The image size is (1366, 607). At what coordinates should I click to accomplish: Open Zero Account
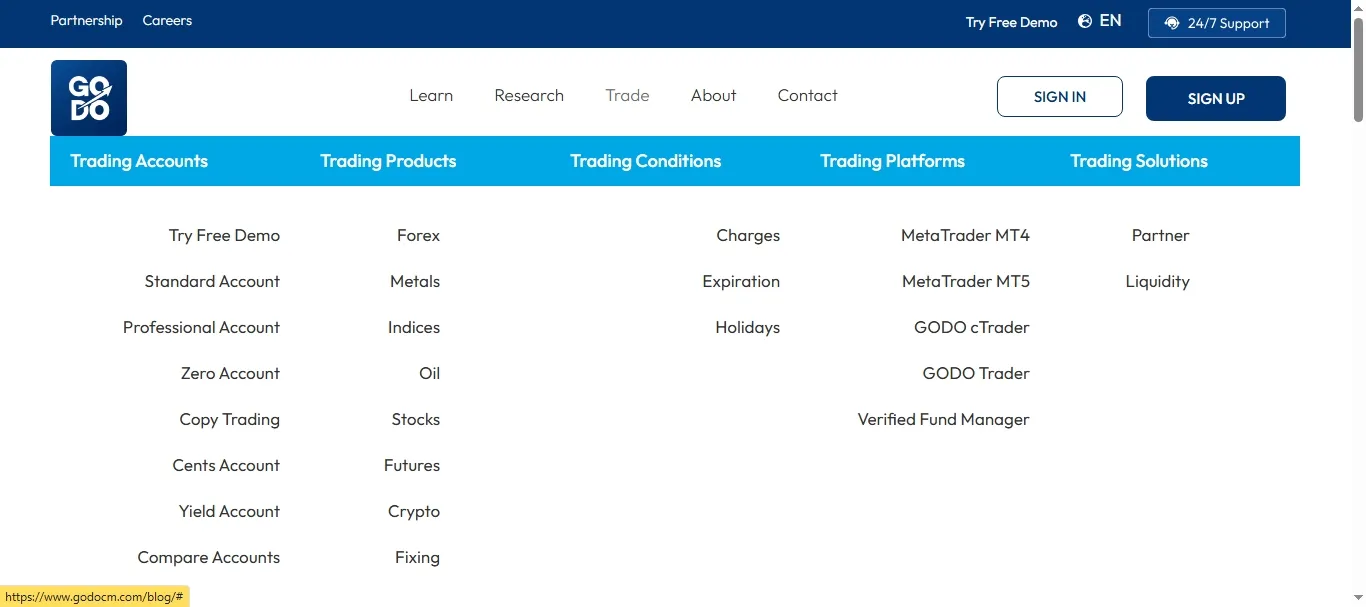click(230, 374)
